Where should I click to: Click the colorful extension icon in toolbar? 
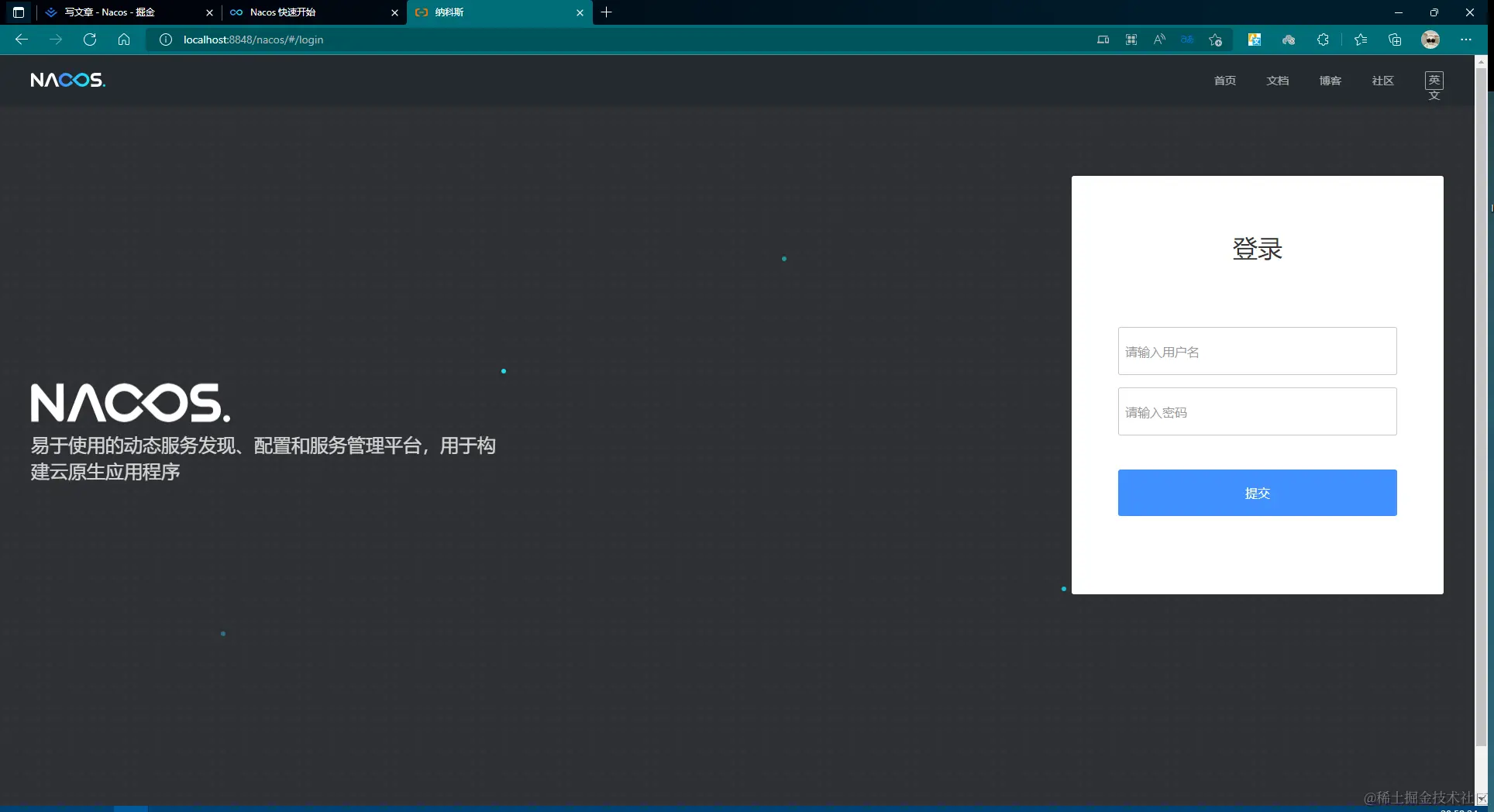[x=1255, y=40]
